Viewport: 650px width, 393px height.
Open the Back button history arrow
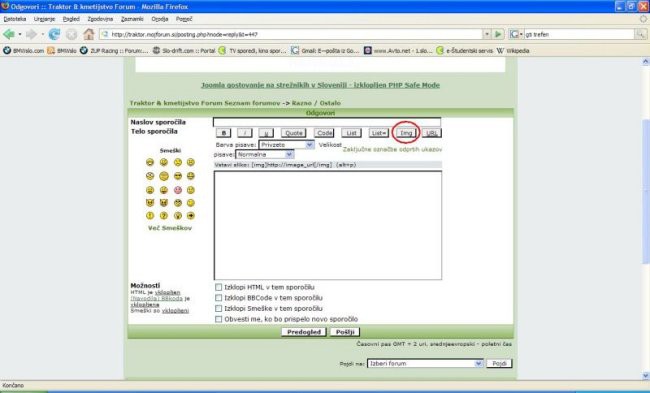(x=19, y=34)
